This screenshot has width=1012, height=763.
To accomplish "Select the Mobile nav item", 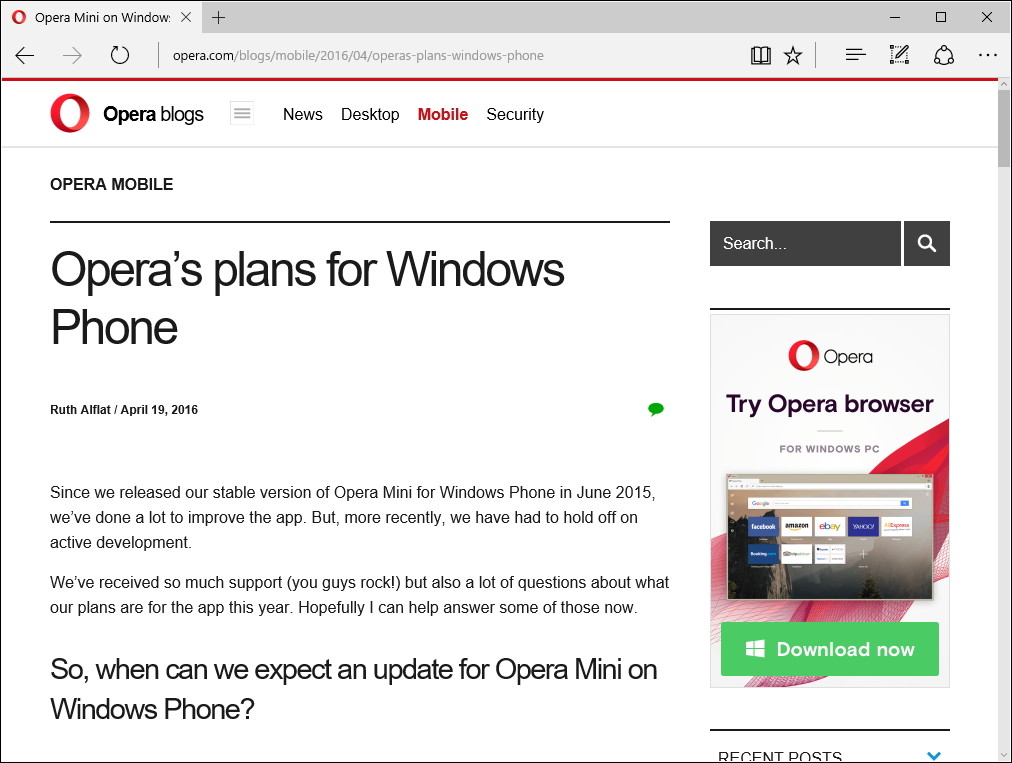I will tap(443, 114).
